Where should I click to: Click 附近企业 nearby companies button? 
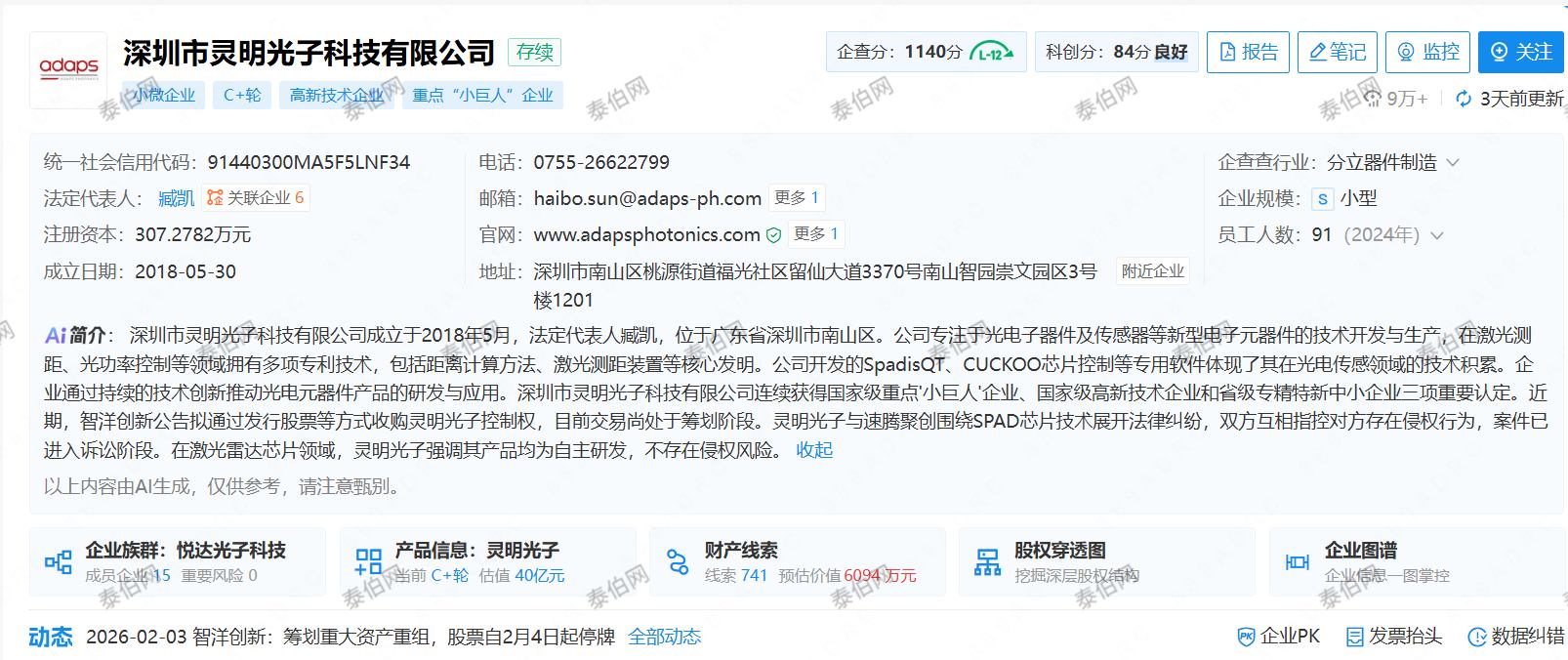pos(1152,271)
